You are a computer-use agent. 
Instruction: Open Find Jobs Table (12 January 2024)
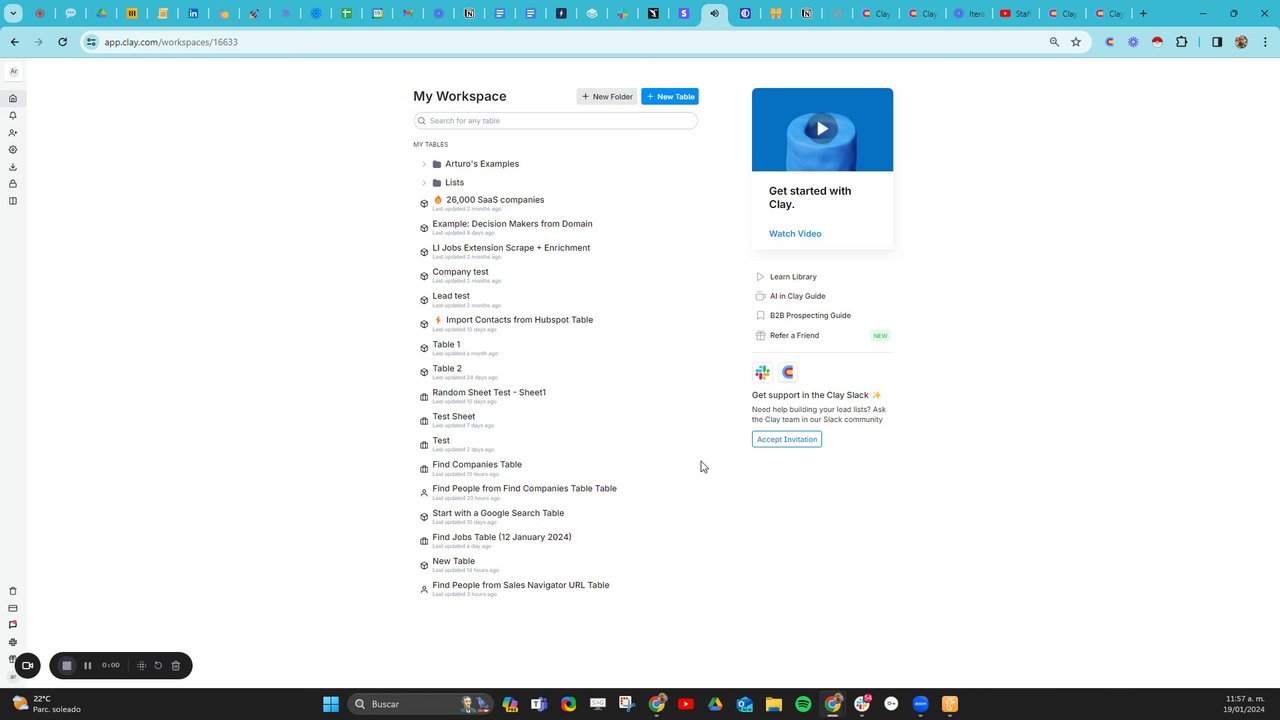[502, 537]
